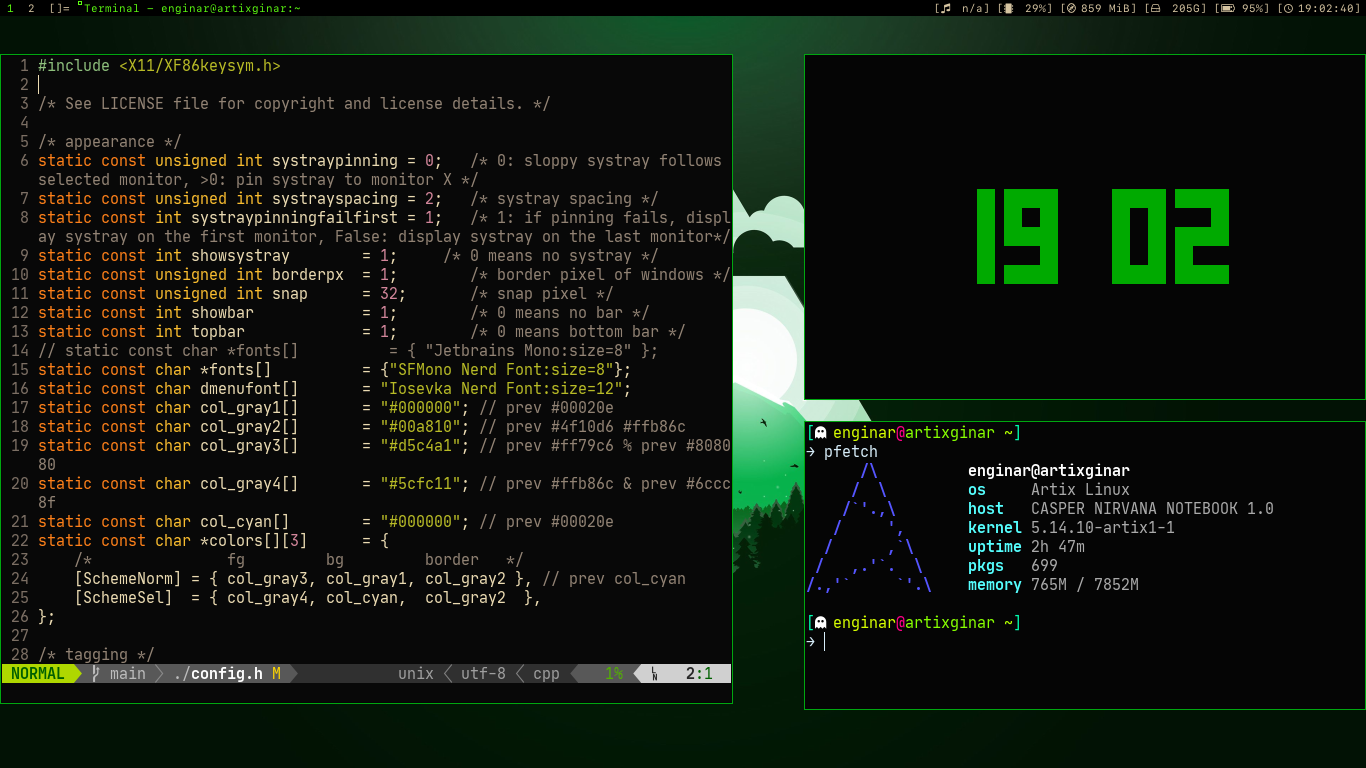Click the ghost icon in last terminal prompt
The height and width of the screenshot is (768, 1366).
pos(821,622)
